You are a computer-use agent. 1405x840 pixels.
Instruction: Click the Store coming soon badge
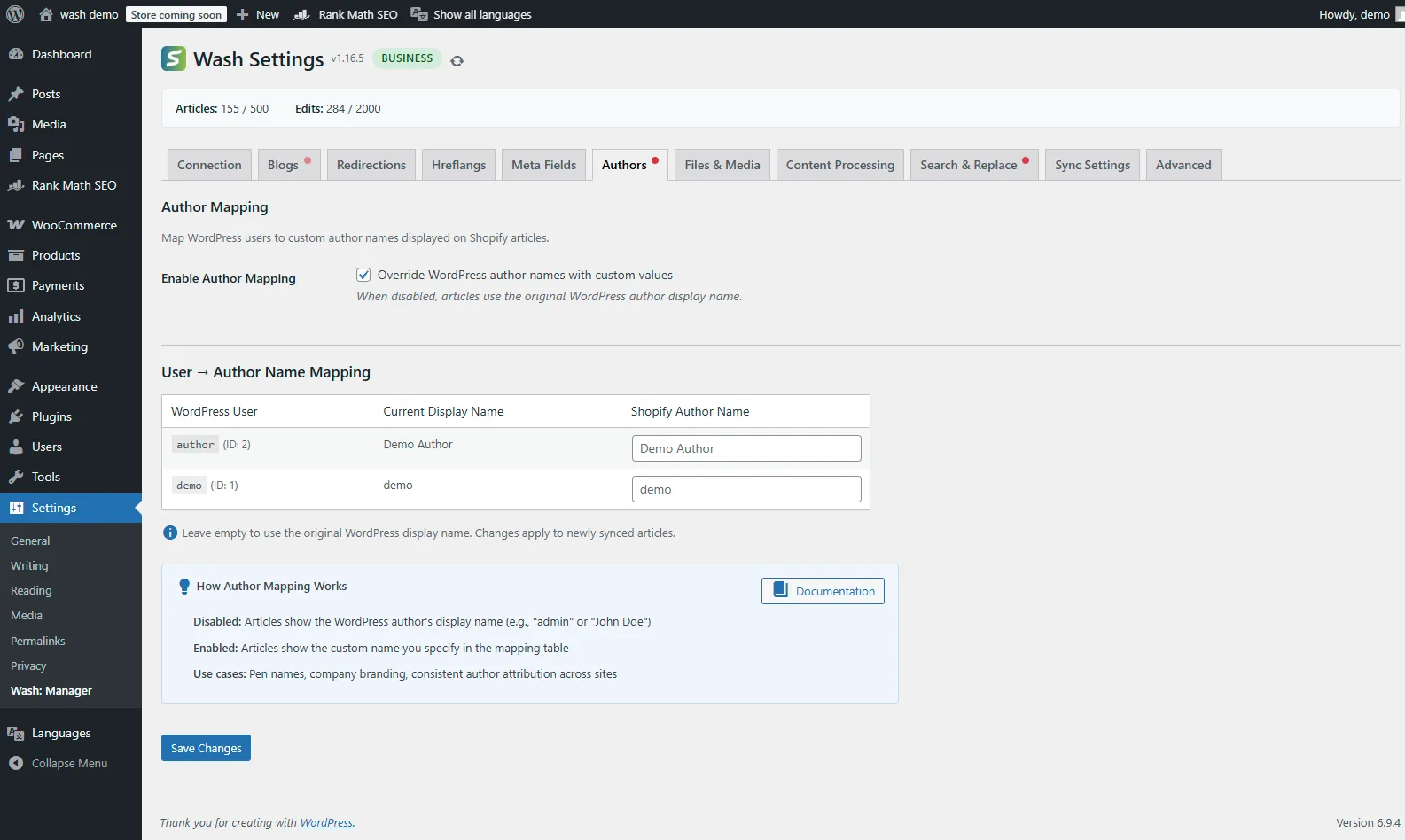pos(176,14)
